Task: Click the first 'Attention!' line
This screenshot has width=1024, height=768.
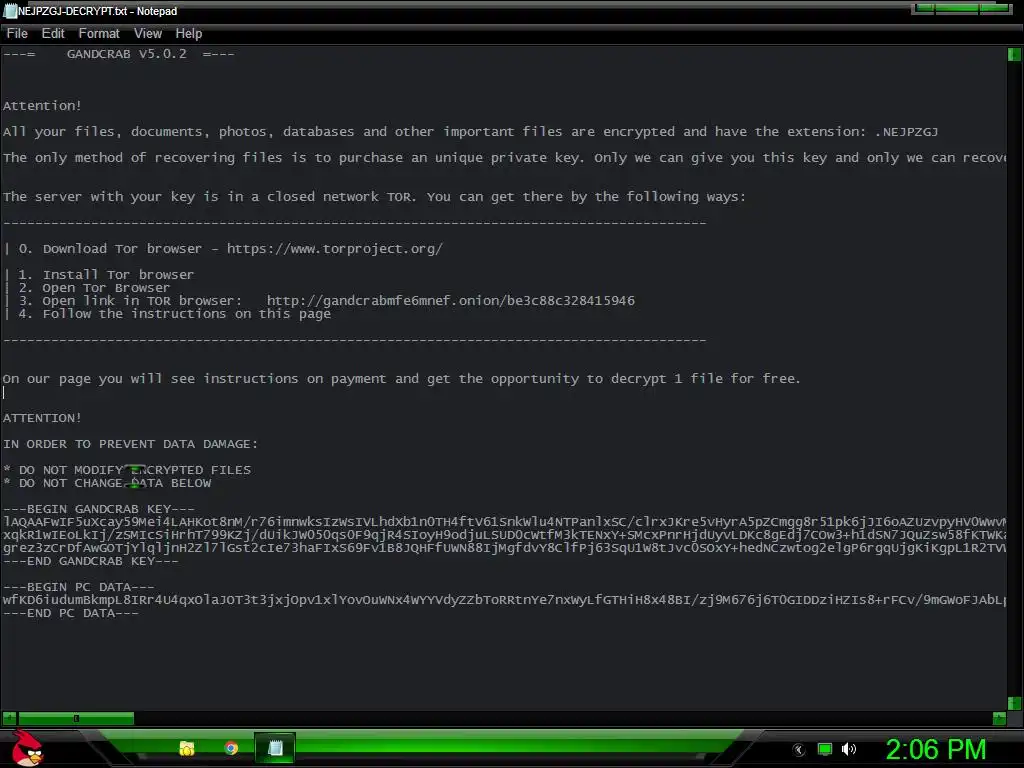Action: [x=42, y=106]
